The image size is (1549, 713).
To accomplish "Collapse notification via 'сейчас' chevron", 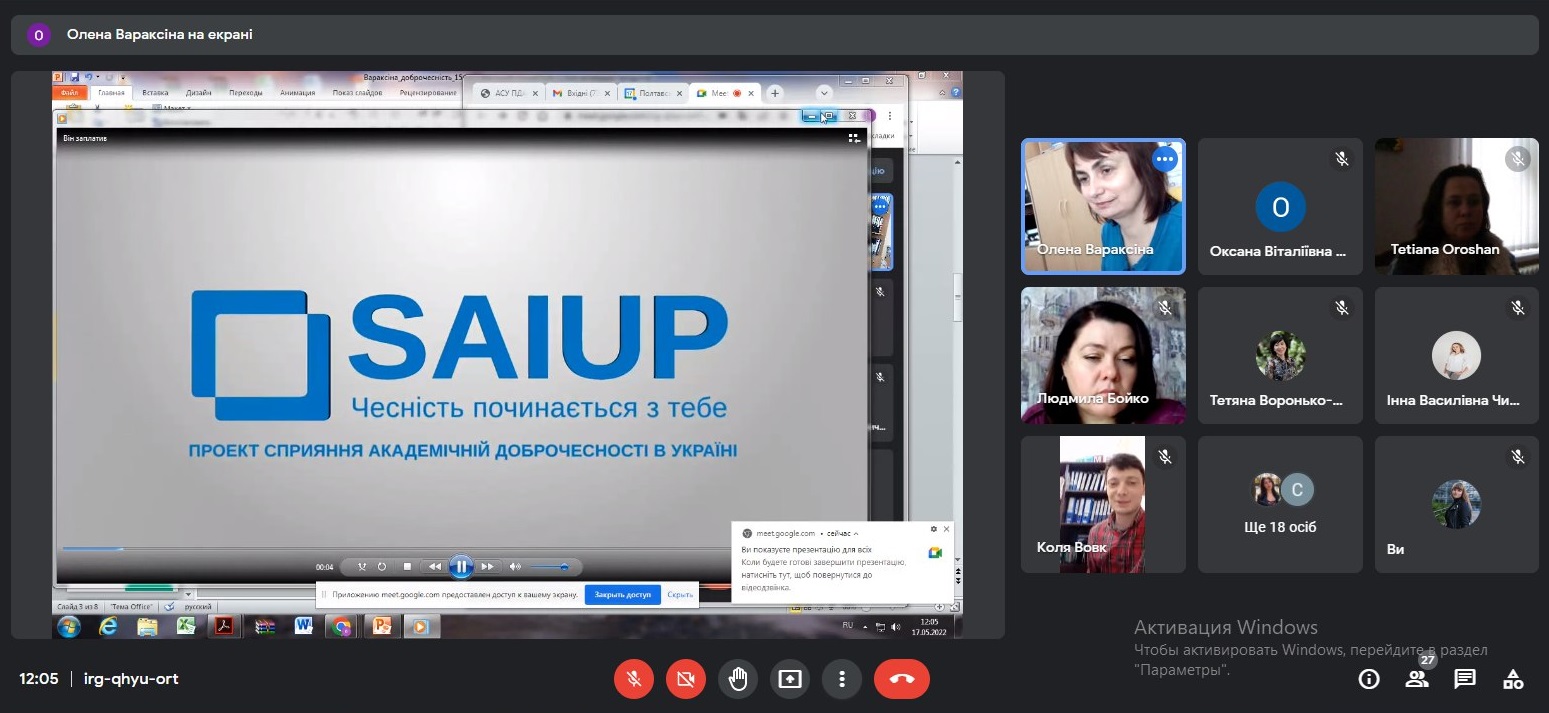I will (857, 533).
